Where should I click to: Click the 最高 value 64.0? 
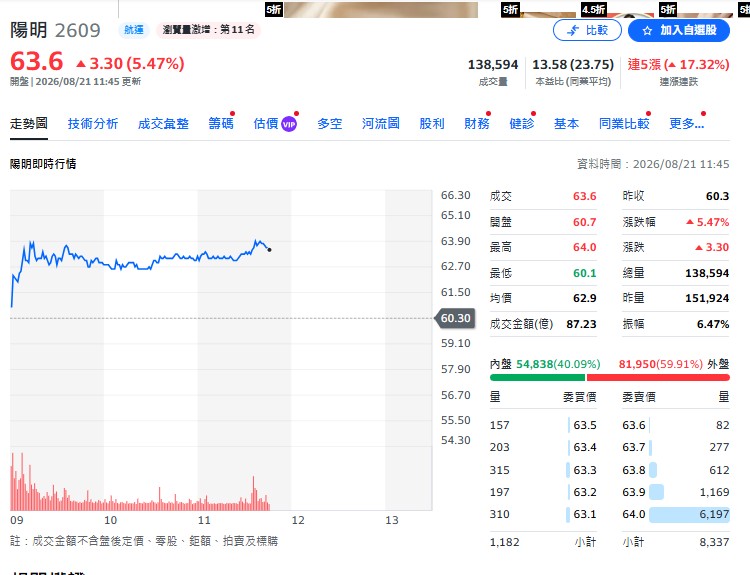[x=585, y=247]
